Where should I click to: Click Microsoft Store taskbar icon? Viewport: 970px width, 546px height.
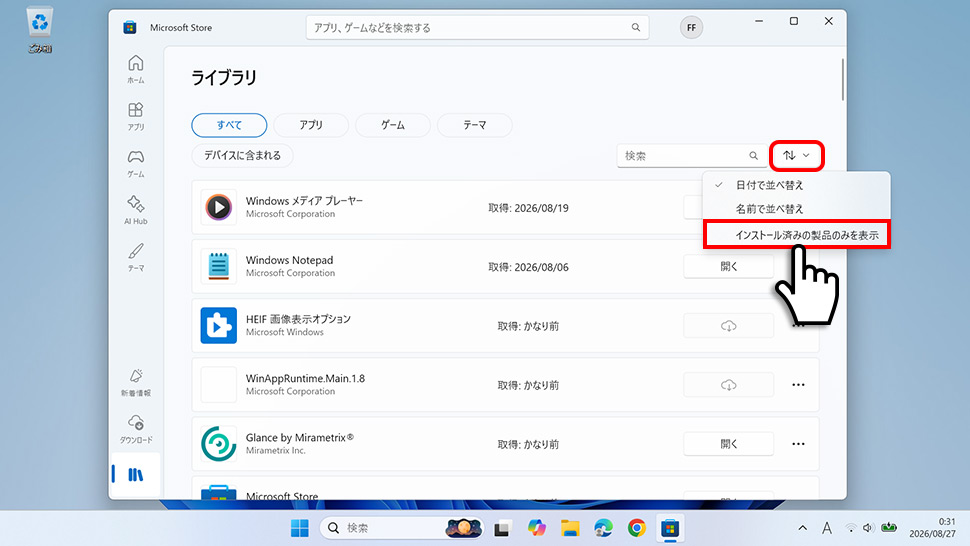(670, 528)
